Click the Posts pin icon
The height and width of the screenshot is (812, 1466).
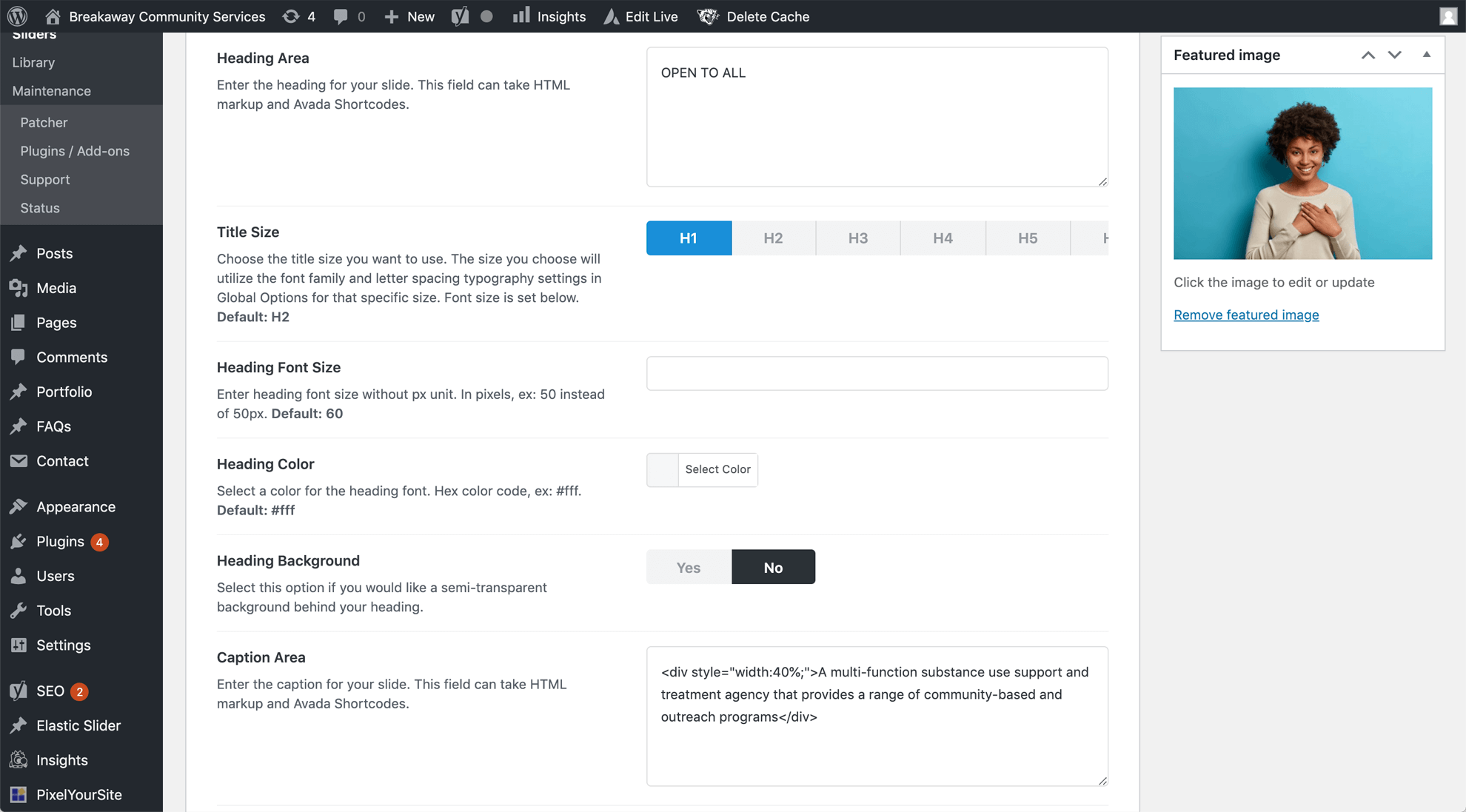pyautogui.click(x=19, y=253)
